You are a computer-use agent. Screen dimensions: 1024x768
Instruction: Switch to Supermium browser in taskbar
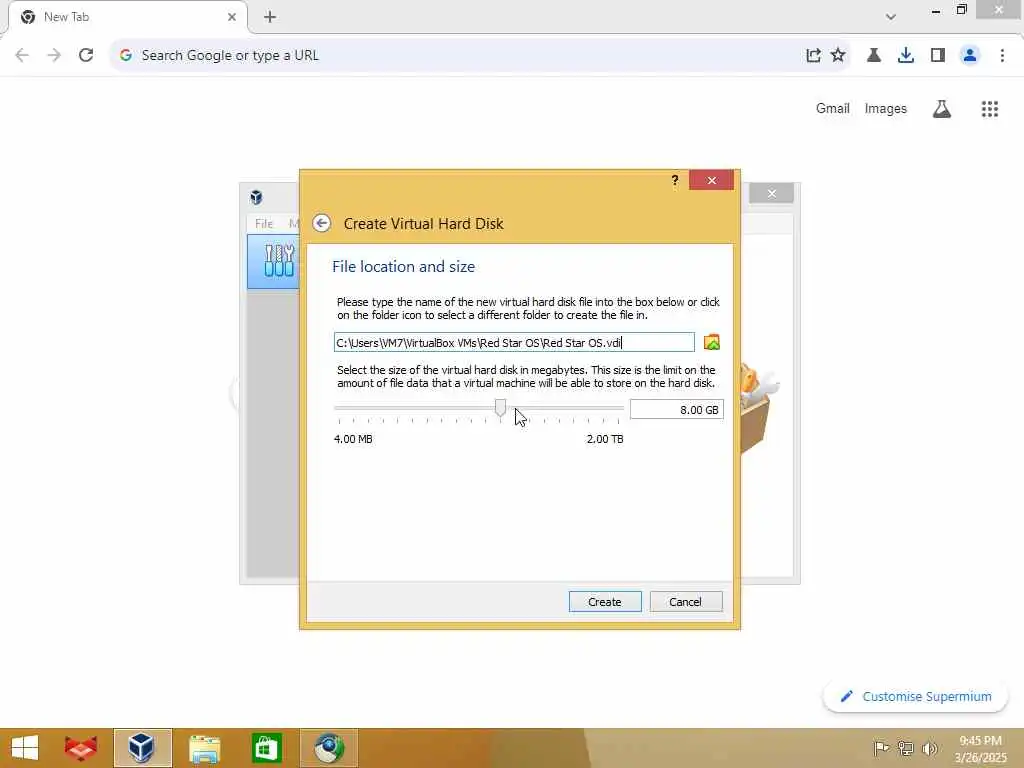pyautogui.click(x=328, y=748)
